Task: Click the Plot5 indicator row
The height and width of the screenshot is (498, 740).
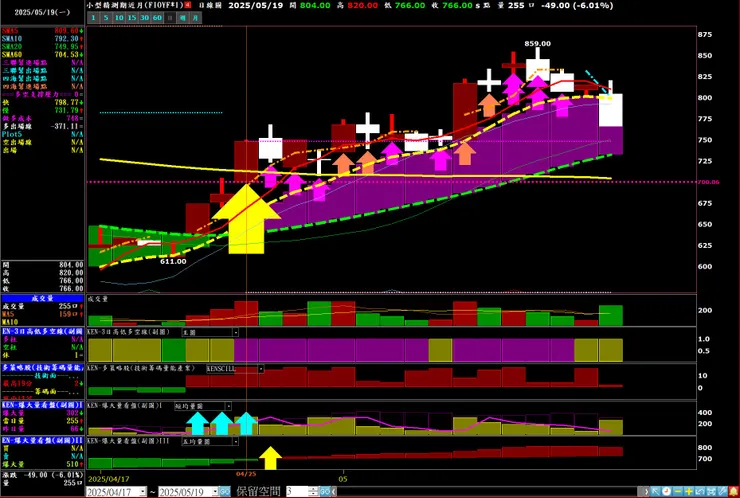Action: [x=42, y=135]
